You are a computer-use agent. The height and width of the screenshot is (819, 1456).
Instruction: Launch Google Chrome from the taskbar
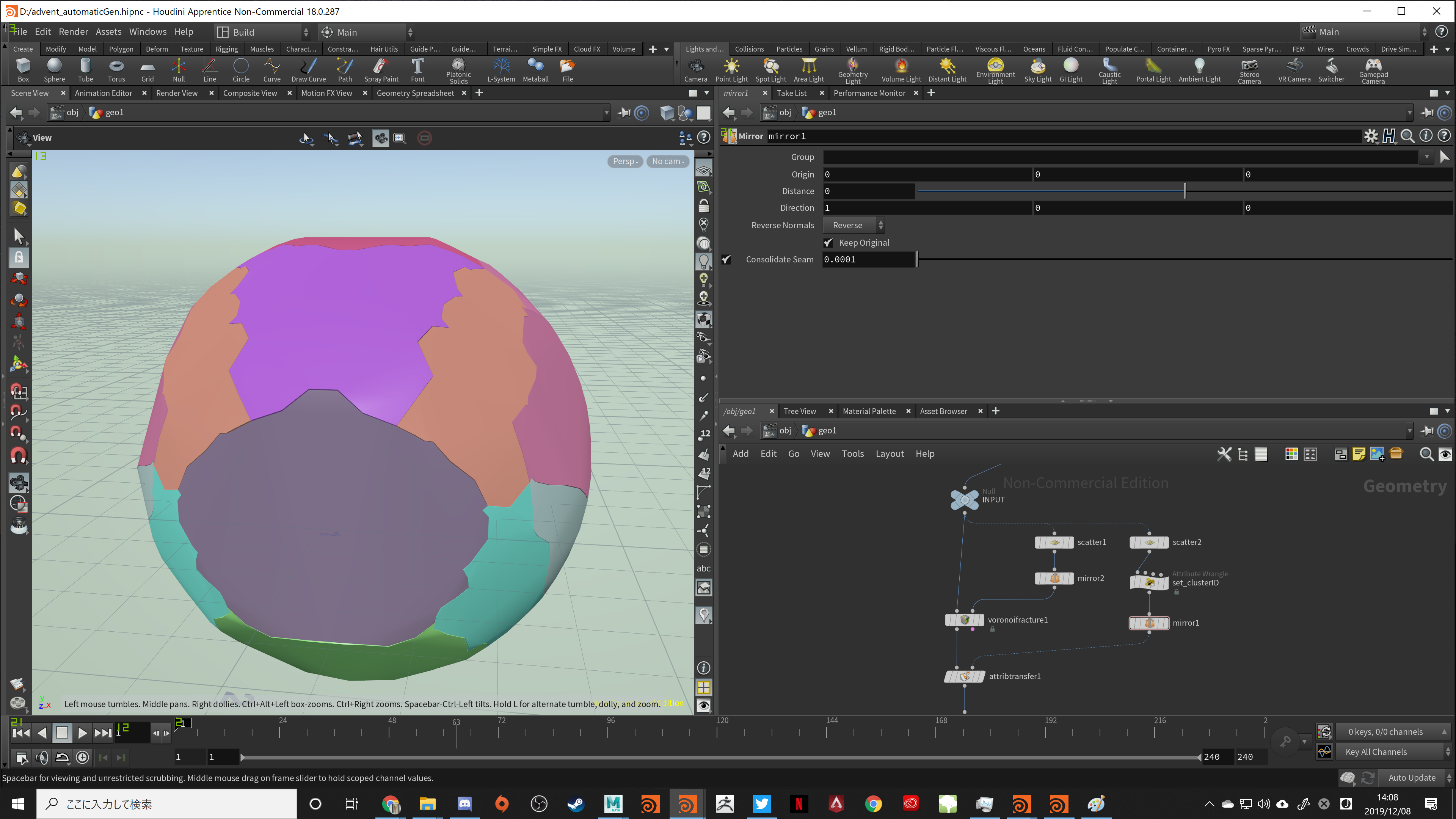coord(873,803)
